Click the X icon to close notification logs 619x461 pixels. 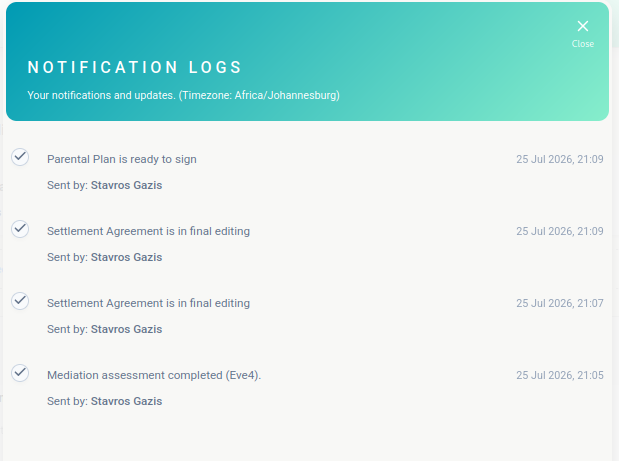coord(583,26)
